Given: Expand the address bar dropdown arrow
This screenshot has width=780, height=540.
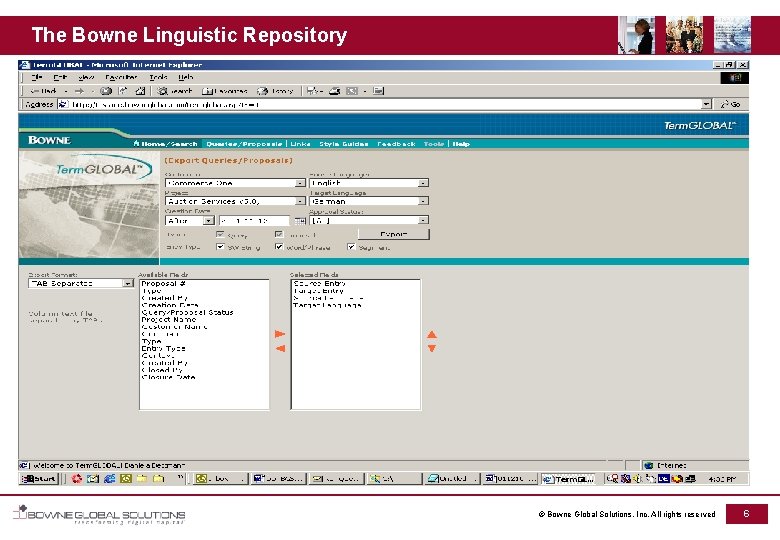Looking at the screenshot, I should coord(706,104).
